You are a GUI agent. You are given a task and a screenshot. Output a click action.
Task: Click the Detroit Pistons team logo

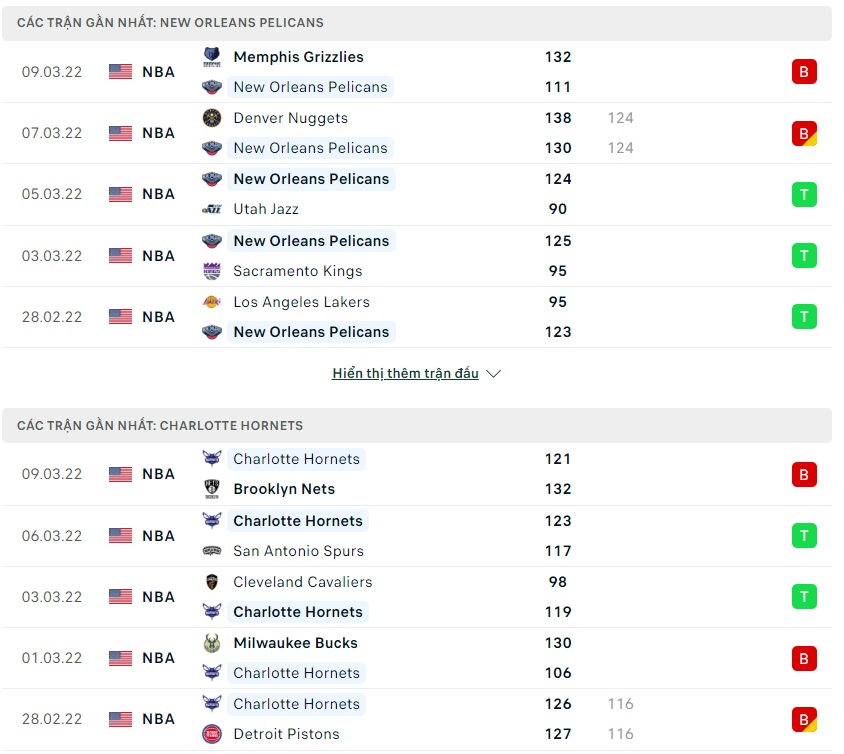click(211, 734)
